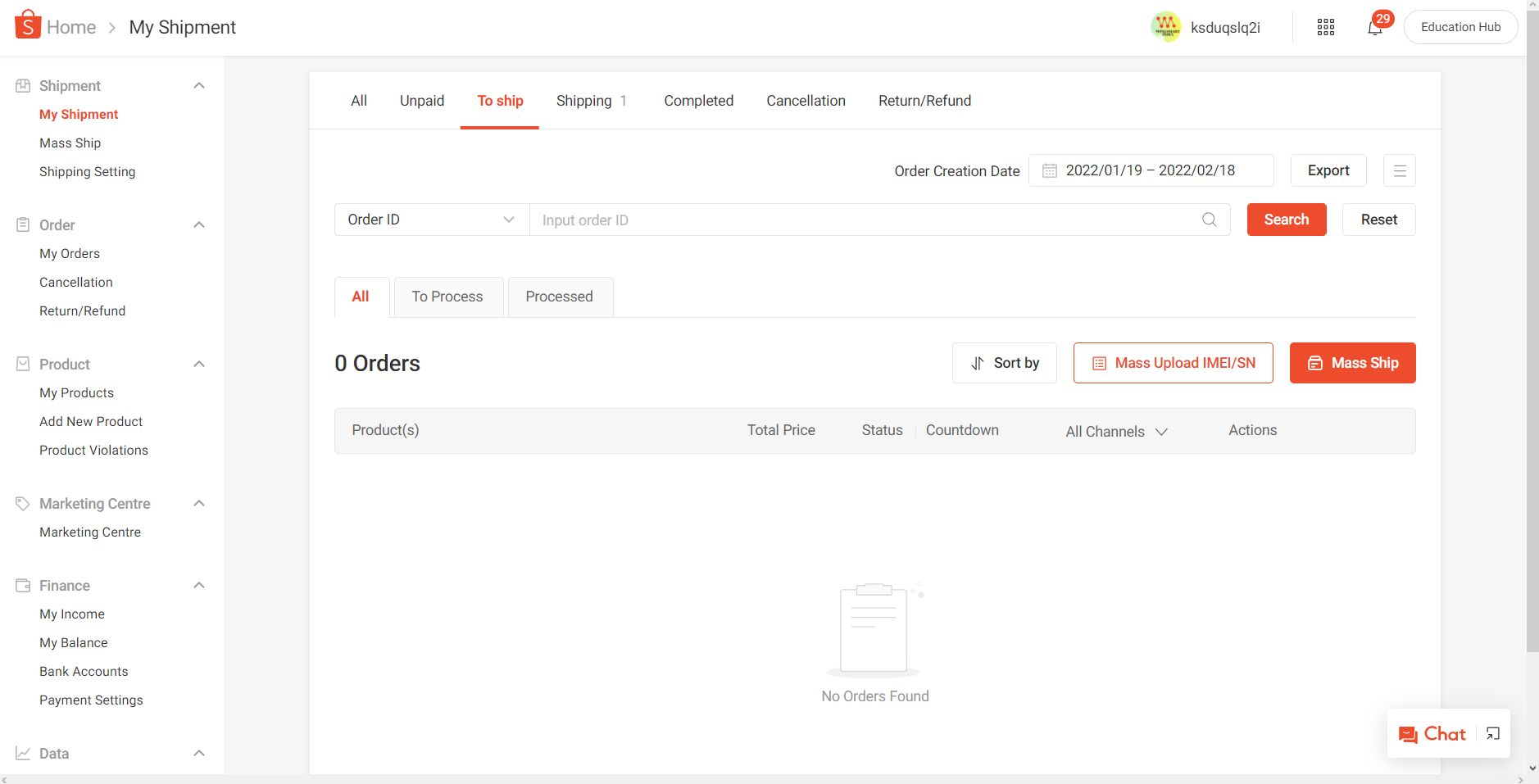This screenshot has height=784, width=1539.
Task: Open the Chat widget at bottom right
Action: coord(1432,734)
